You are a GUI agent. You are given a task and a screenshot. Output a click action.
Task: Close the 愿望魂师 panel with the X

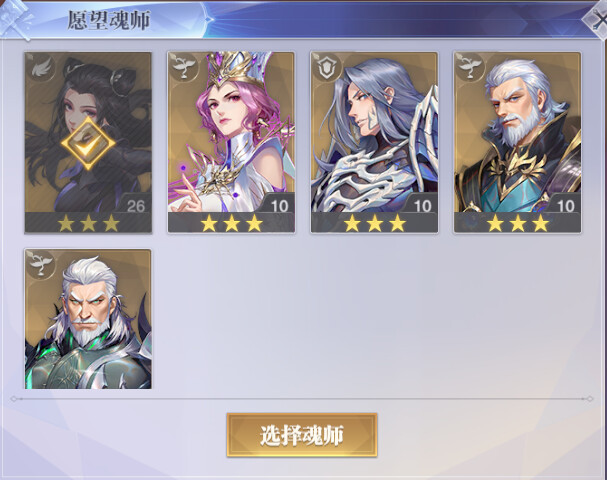point(597,22)
